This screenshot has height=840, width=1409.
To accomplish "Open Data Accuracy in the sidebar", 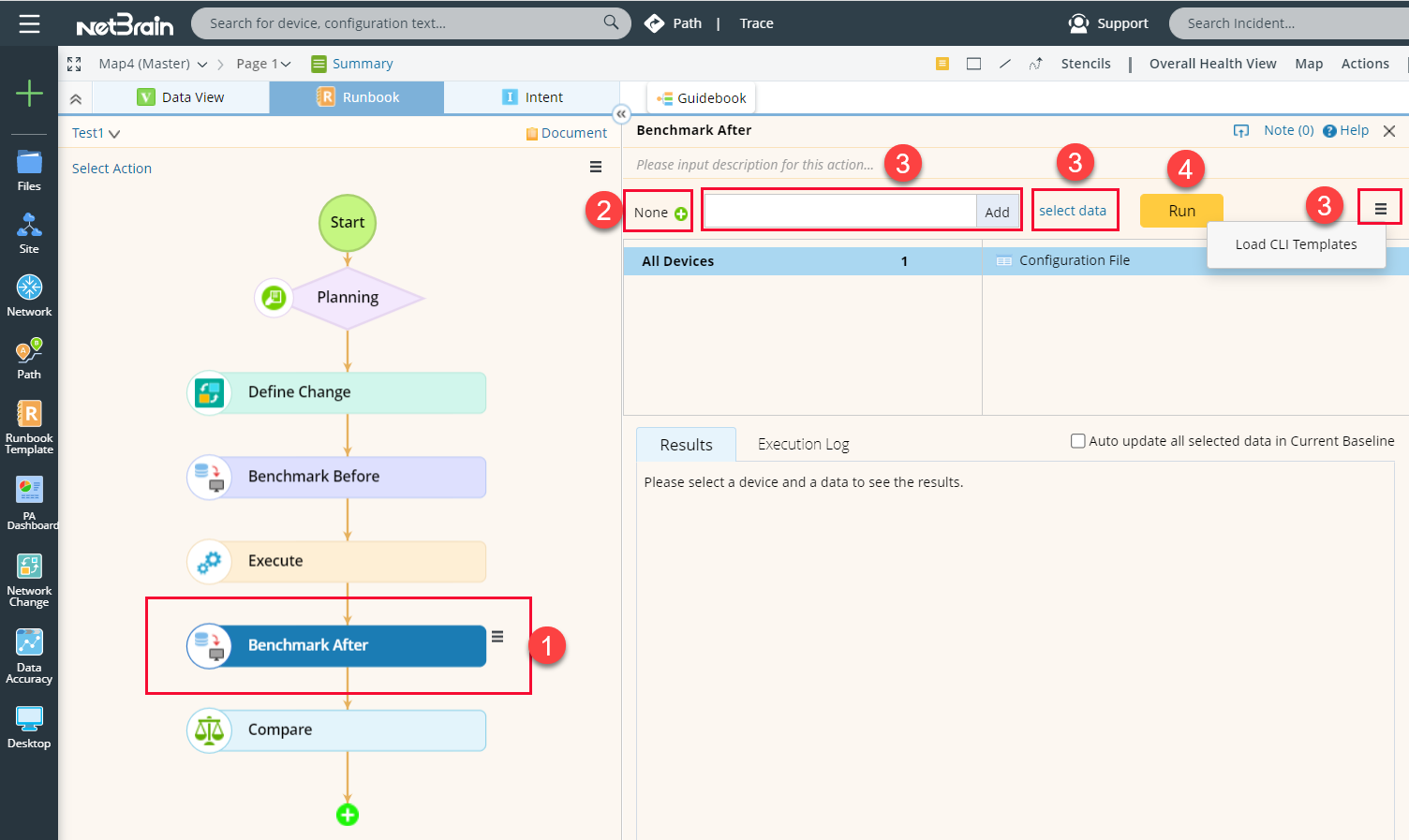I will [x=29, y=657].
